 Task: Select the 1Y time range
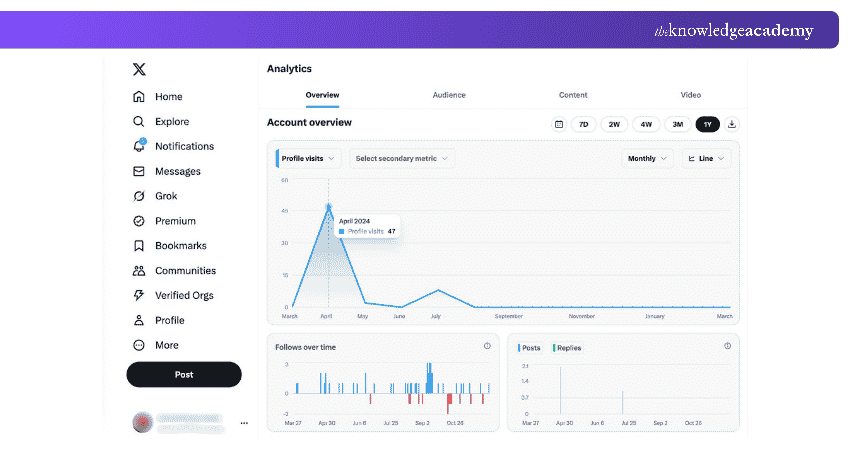pos(707,124)
